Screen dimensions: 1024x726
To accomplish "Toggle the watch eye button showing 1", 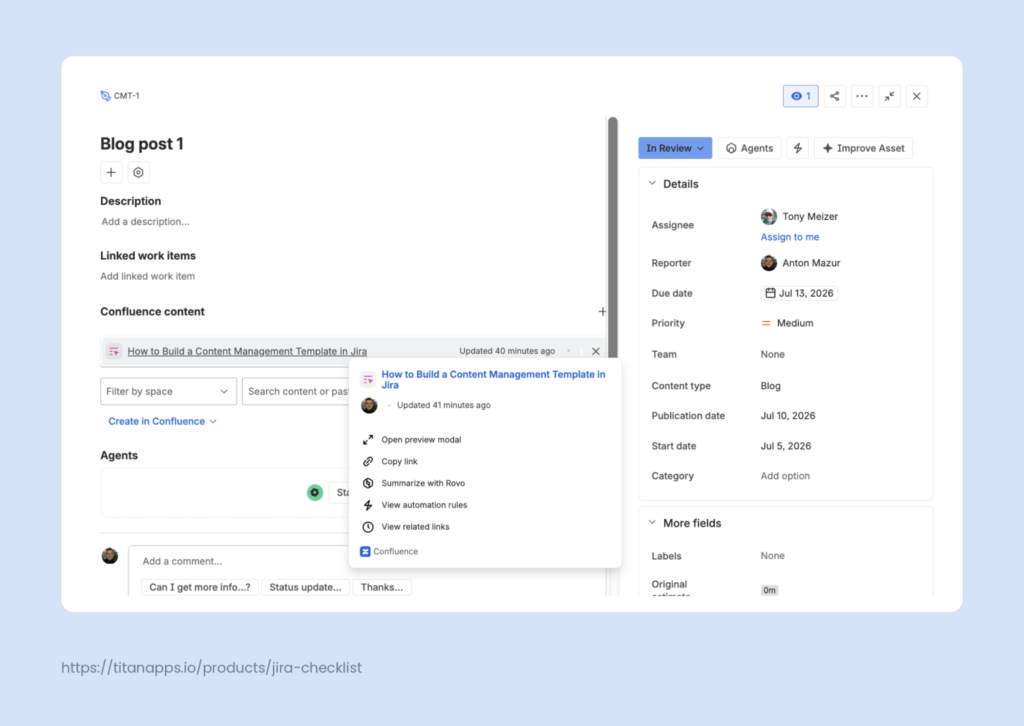I will tap(800, 96).
